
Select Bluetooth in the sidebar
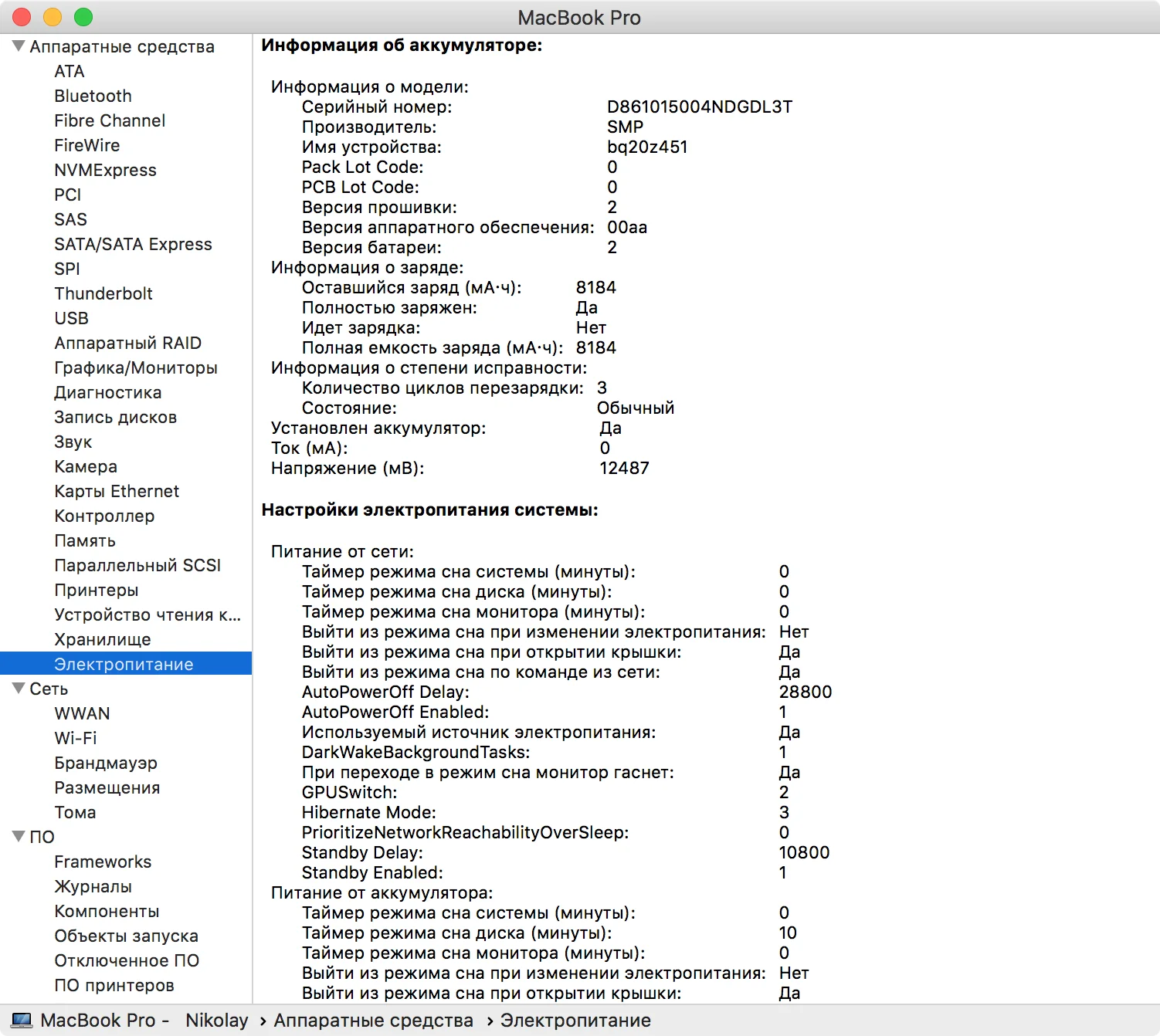(x=93, y=96)
